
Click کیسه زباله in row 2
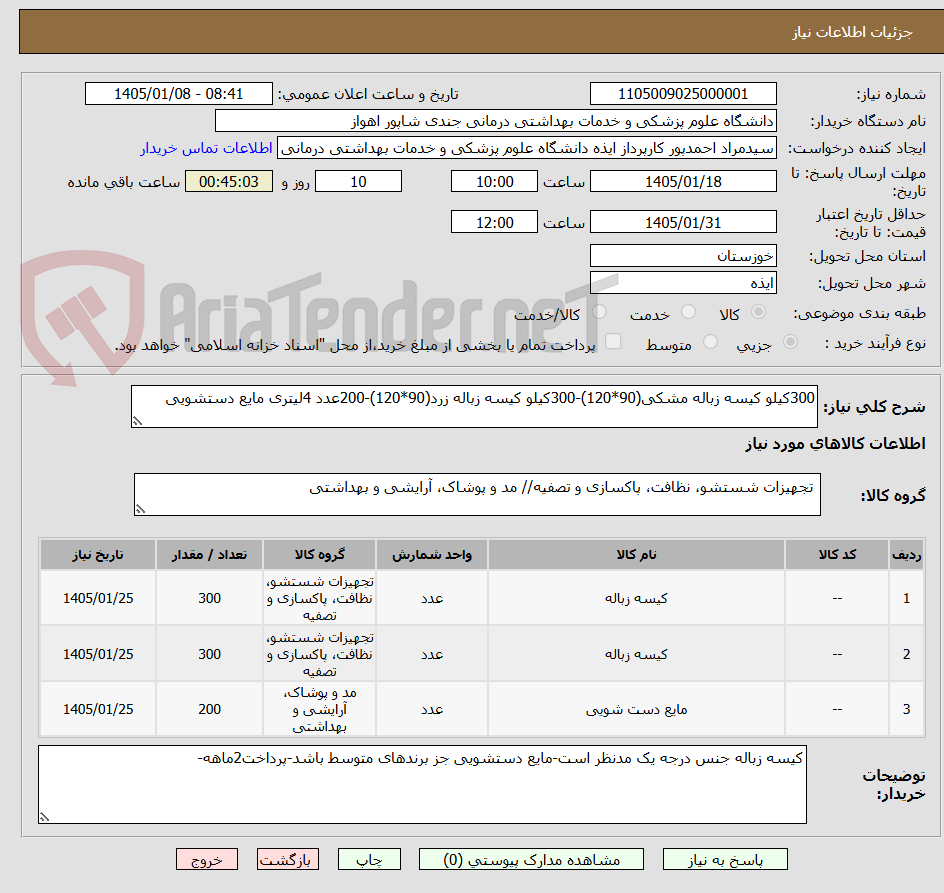(636, 654)
